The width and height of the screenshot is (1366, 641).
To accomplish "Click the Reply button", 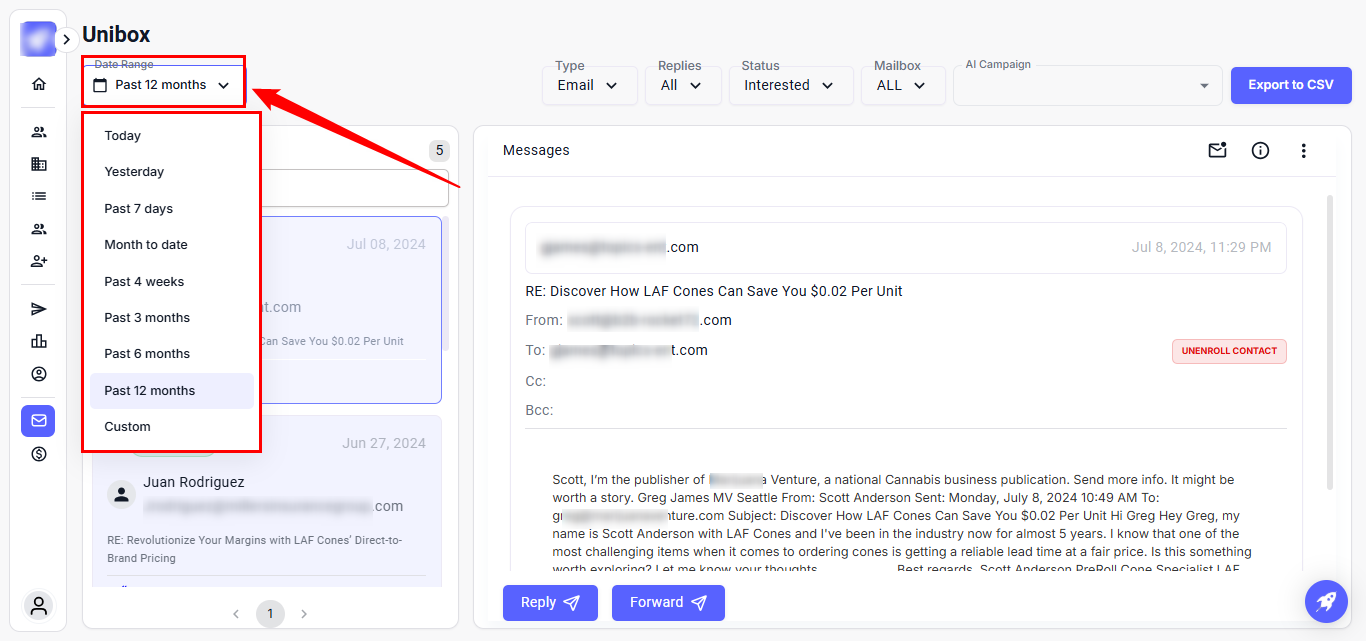I will pyautogui.click(x=550, y=603).
